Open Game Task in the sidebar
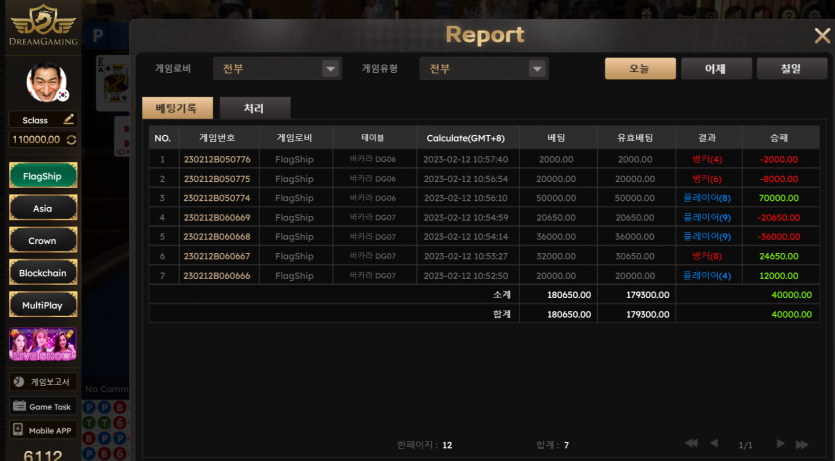Image resolution: width=835 pixels, height=461 pixels. pos(43,406)
